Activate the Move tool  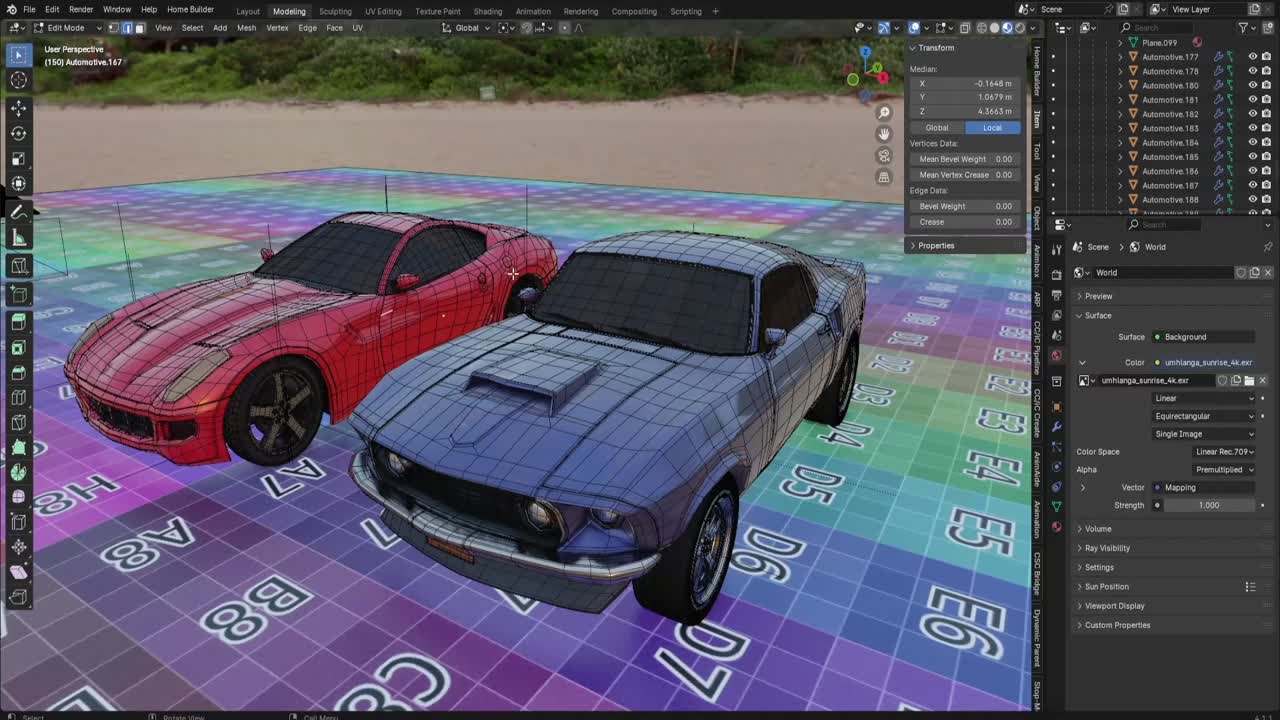(x=18, y=108)
